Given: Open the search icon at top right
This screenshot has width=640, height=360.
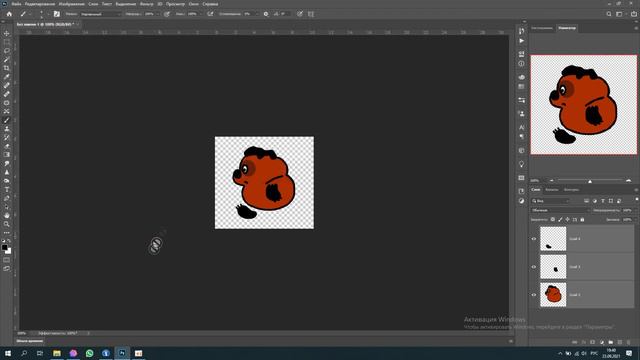Looking at the screenshot, I should coord(609,14).
